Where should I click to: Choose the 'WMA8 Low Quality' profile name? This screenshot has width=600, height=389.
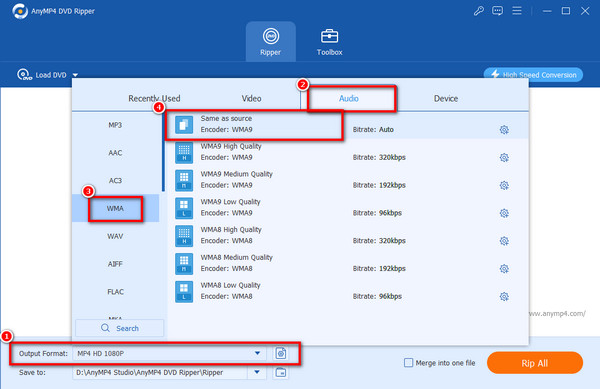[x=230, y=285]
